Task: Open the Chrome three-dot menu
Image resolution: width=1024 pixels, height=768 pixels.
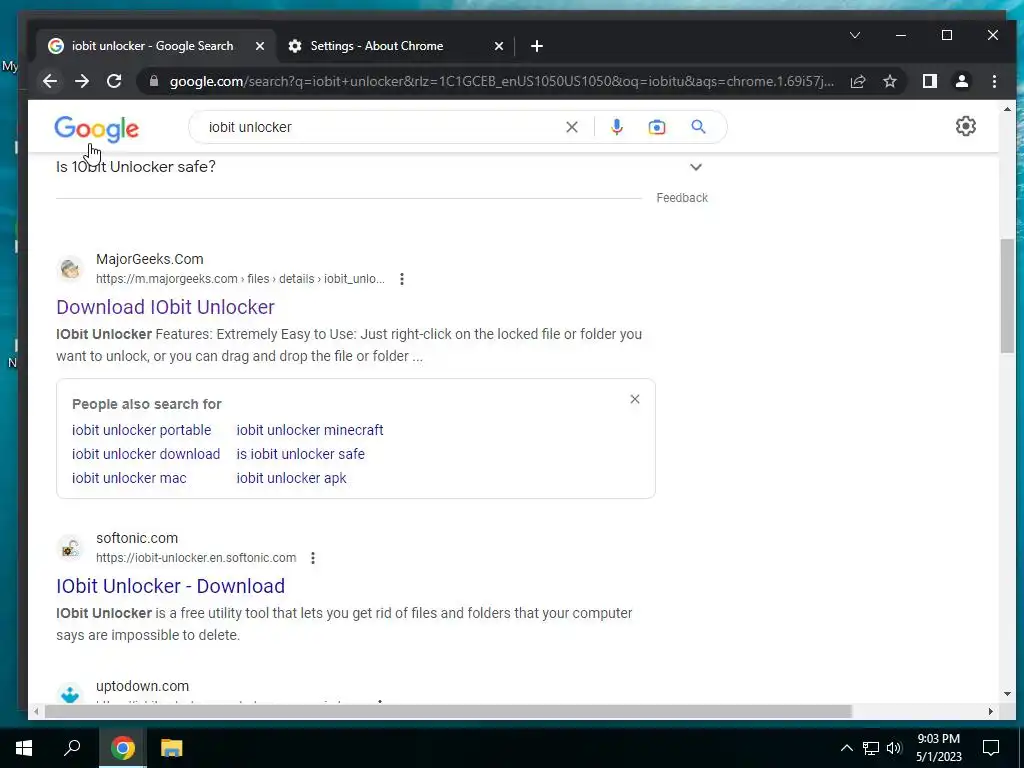Action: point(994,82)
